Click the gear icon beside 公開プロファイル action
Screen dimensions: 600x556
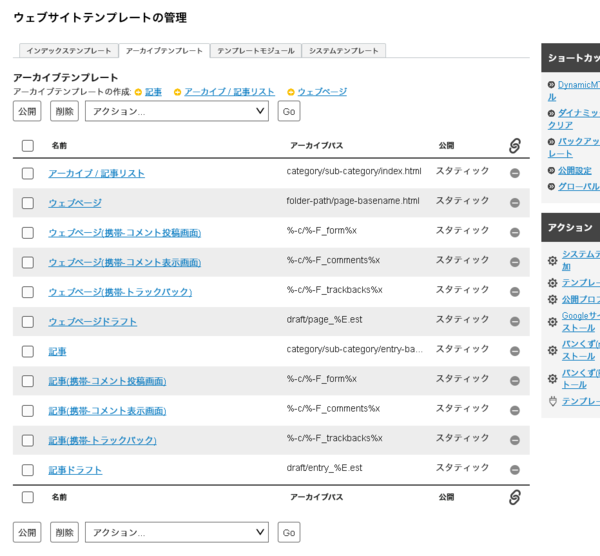click(552, 299)
